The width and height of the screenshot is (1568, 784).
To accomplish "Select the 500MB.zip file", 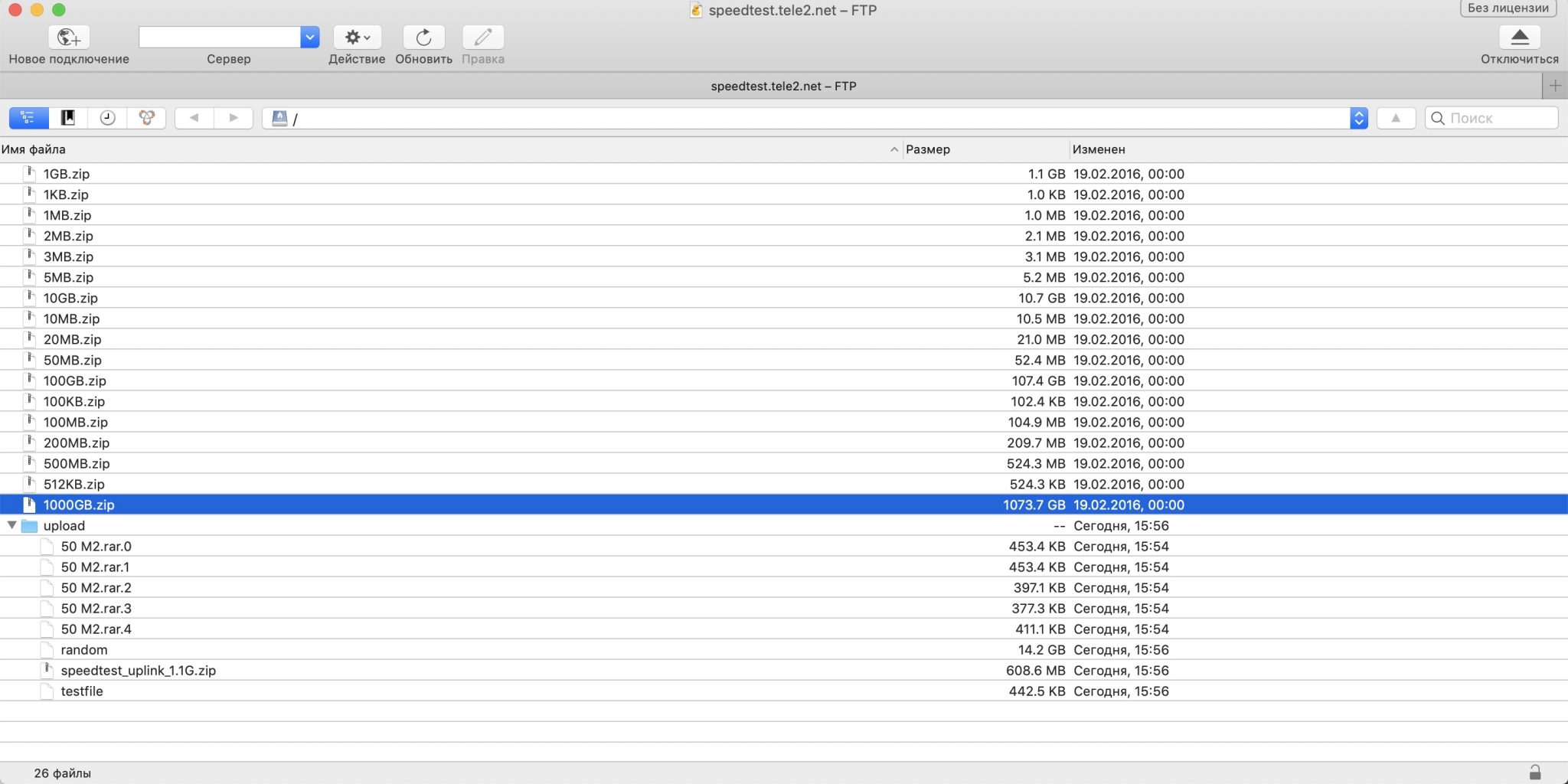I will 784,463.
